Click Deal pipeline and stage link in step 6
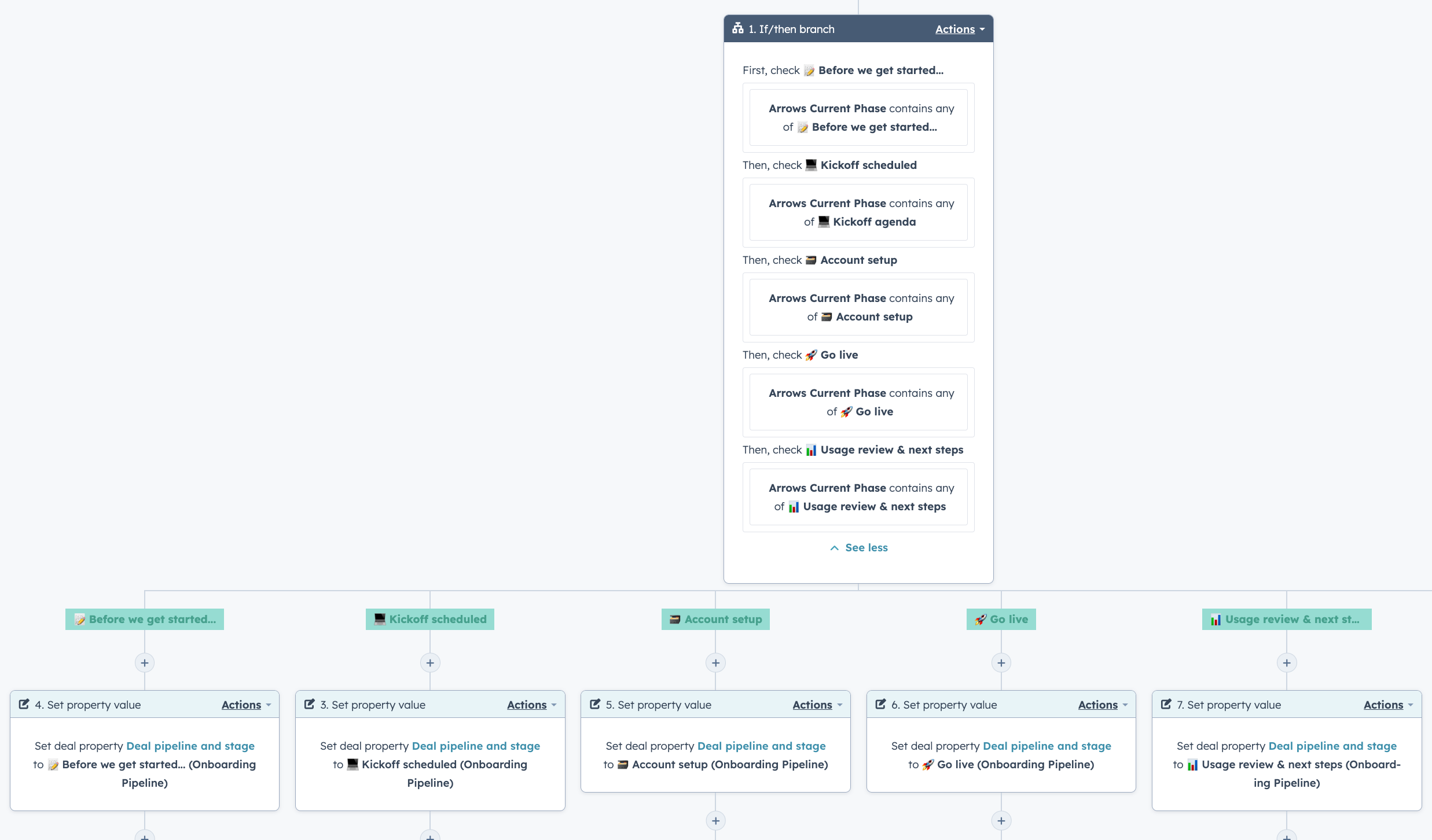The height and width of the screenshot is (840, 1432). 1047,746
